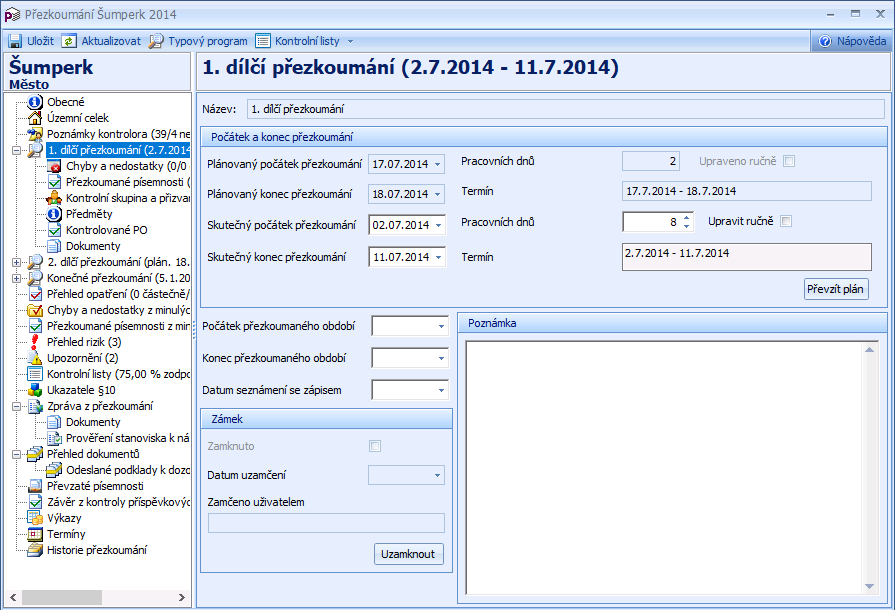This screenshot has height=610, width=895.
Task: Select Obecné info icon in tree
Action: (x=35, y=102)
